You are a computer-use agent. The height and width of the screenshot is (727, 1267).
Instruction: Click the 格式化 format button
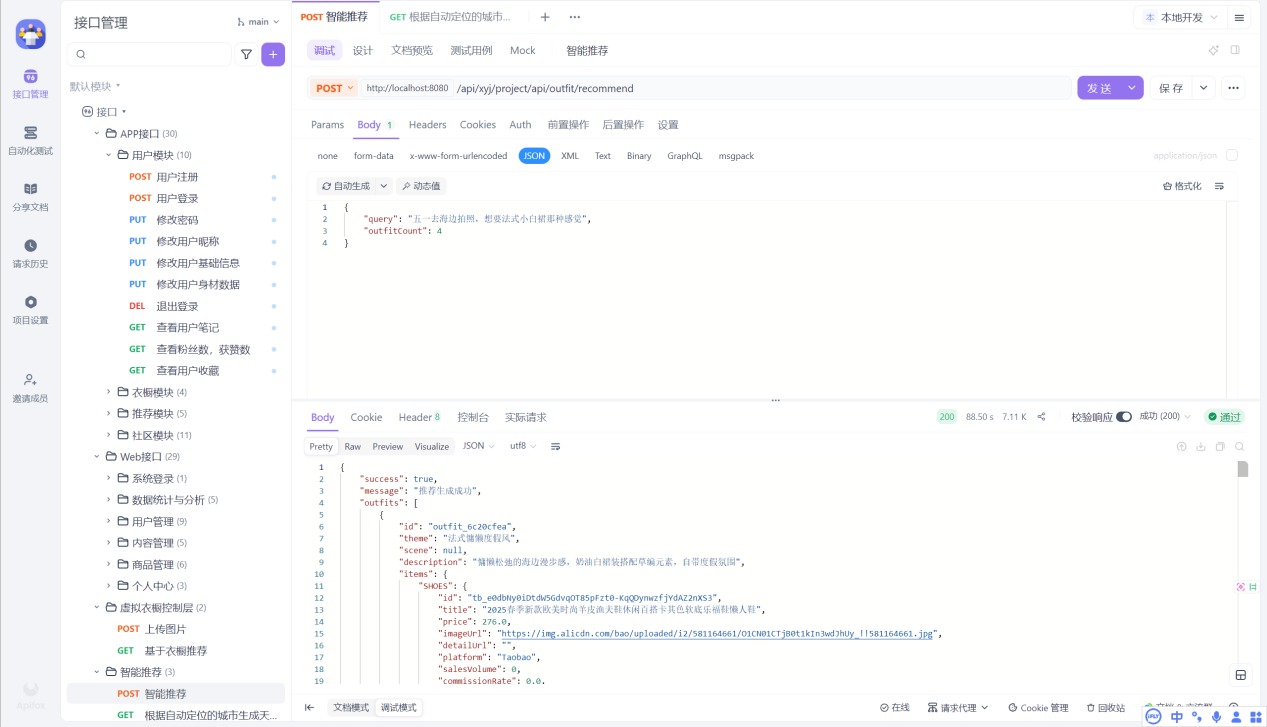point(1182,186)
